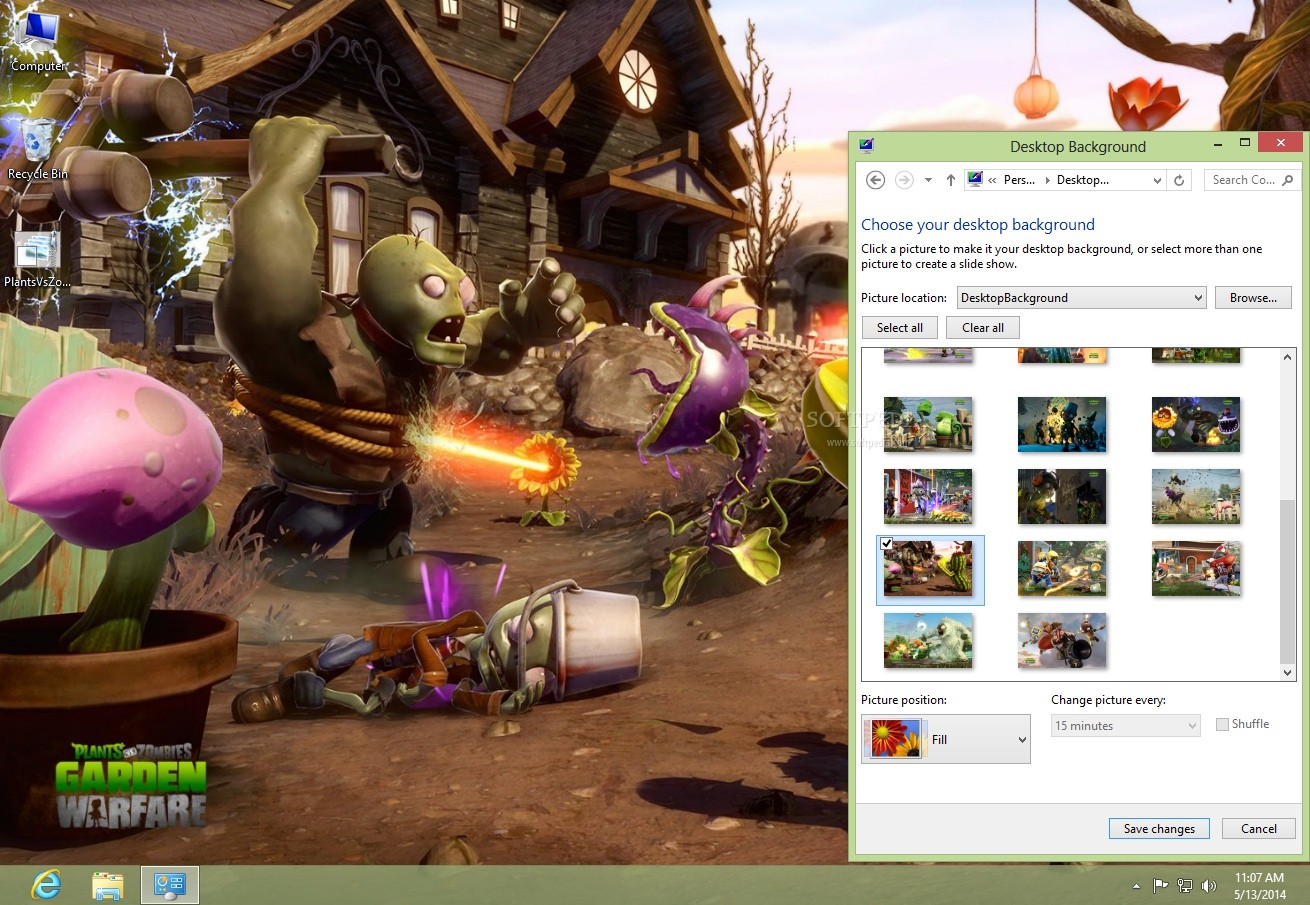Open the 15 minutes change interval dropdown
1310x905 pixels.
tap(1126, 726)
